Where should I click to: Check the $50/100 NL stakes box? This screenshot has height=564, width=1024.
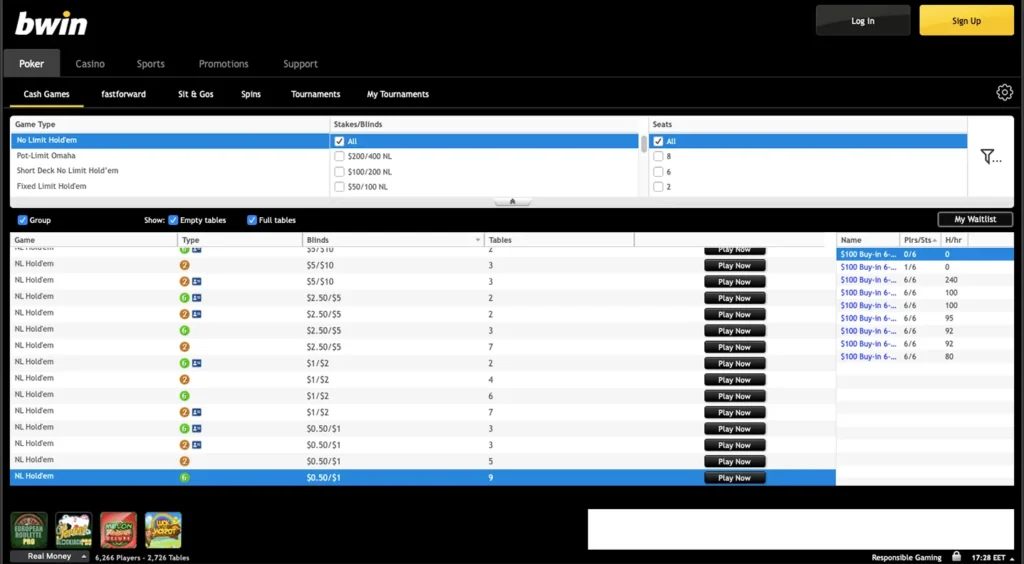tap(339, 187)
